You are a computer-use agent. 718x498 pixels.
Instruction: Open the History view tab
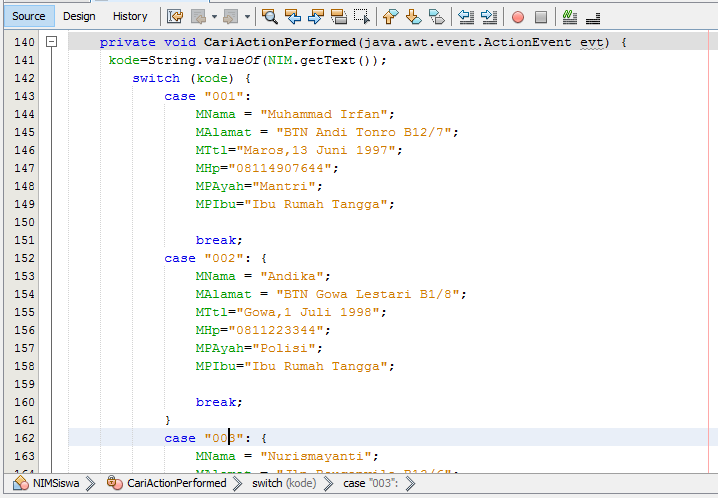tap(130, 16)
